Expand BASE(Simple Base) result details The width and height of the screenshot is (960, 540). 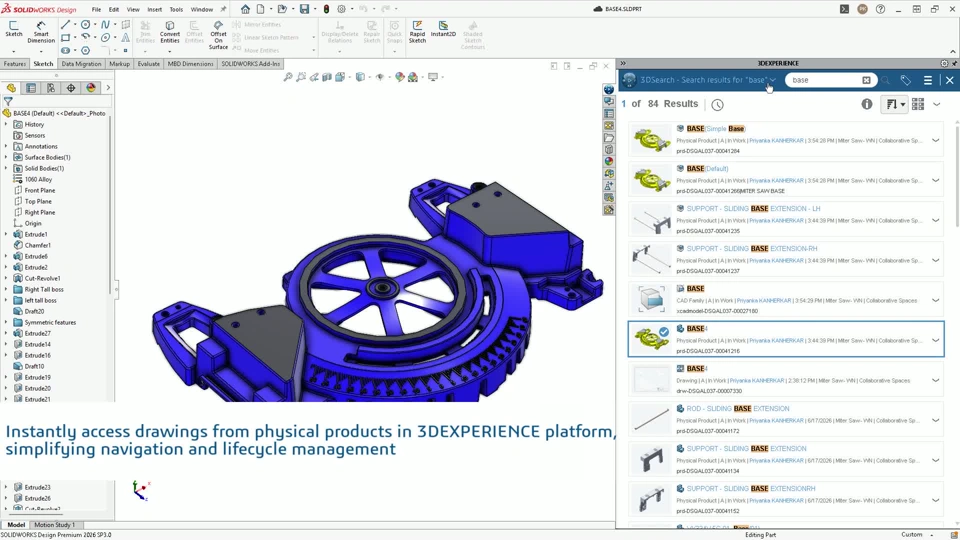click(x=936, y=140)
